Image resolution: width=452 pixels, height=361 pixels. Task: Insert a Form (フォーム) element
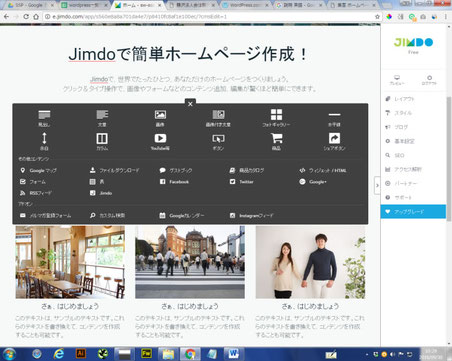[x=33, y=182]
